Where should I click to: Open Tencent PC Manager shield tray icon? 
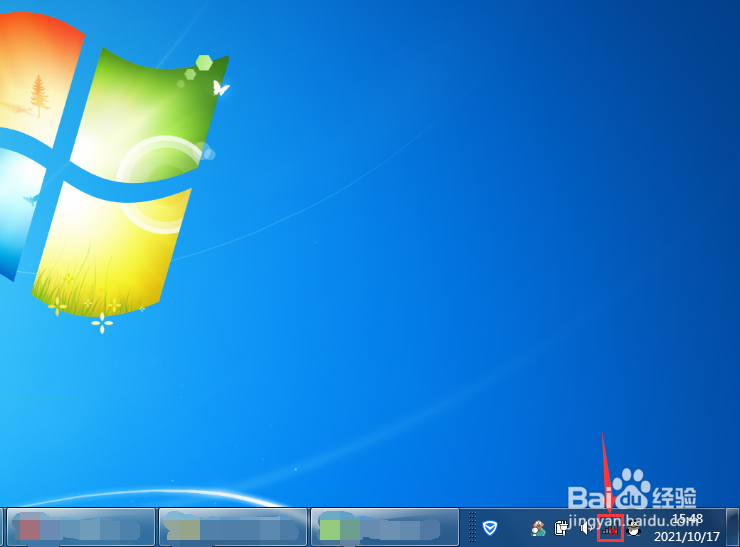coord(489,528)
